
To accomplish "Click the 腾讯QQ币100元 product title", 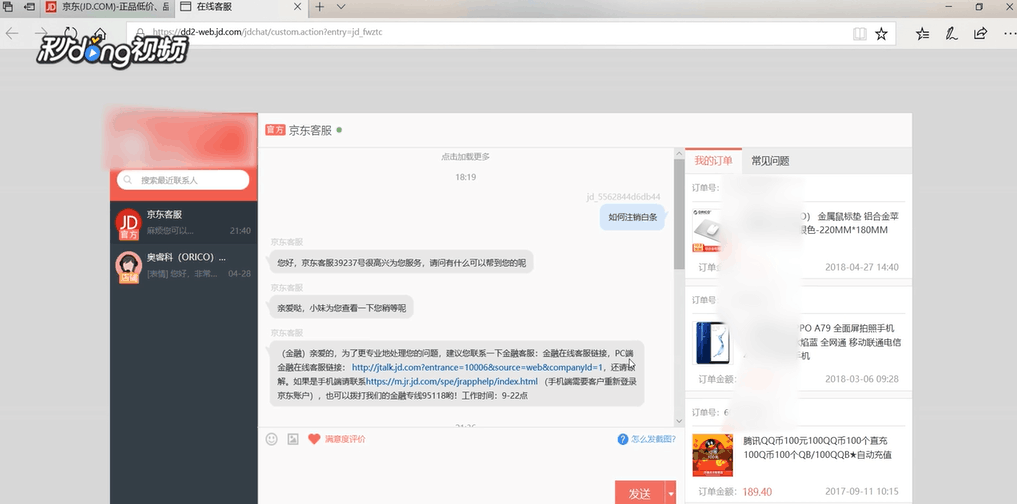I will pyautogui.click(x=817, y=448).
